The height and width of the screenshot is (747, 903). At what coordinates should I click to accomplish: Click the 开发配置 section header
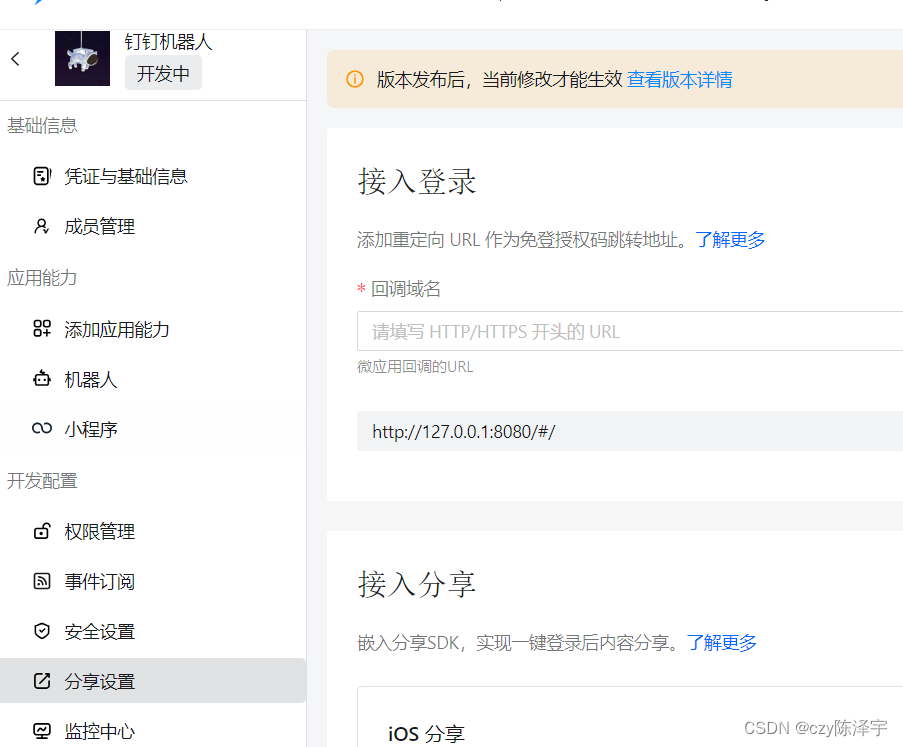42,481
